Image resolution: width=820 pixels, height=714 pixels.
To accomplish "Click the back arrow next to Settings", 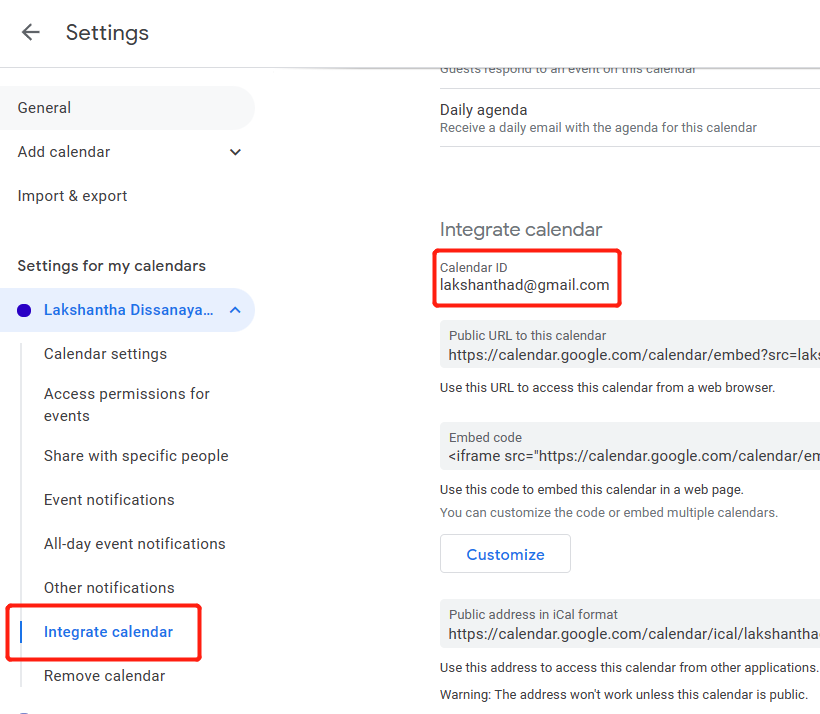I will click(31, 32).
